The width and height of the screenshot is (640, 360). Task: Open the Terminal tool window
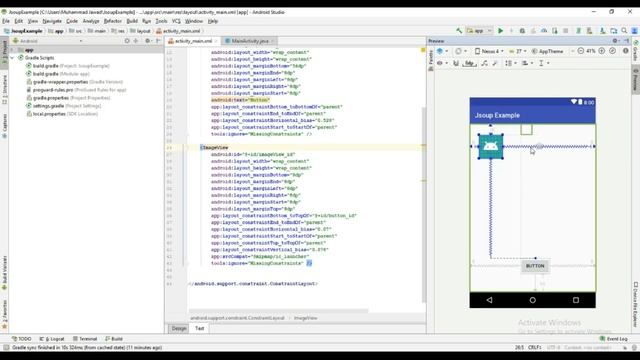(85, 339)
